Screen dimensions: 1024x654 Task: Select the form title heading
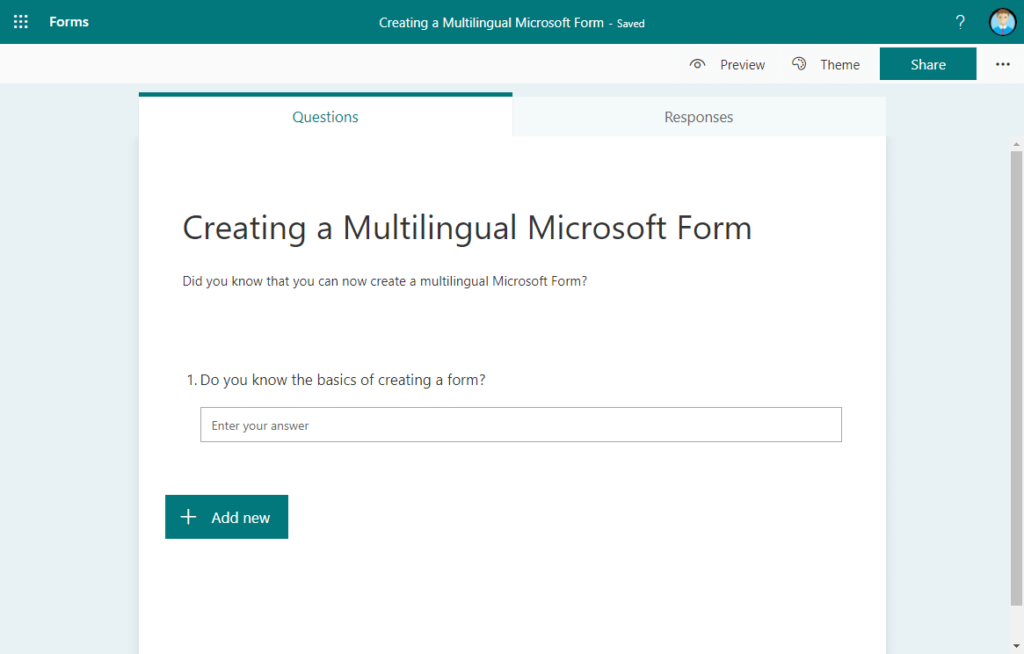[x=467, y=228]
